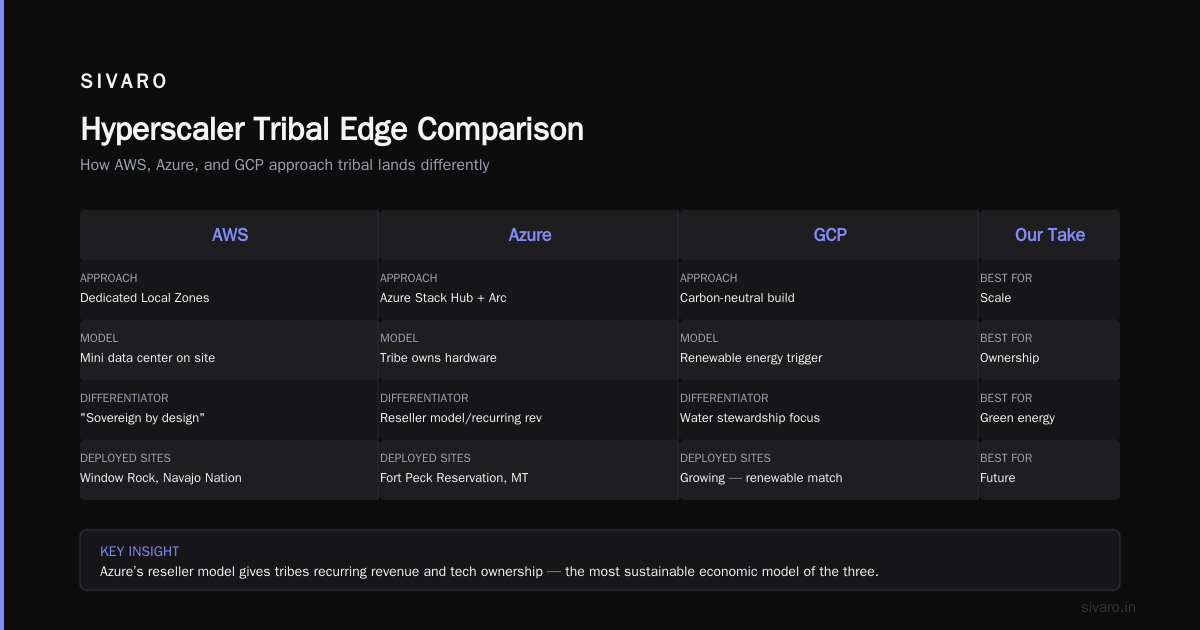
Task: Select the AWS column header
Action: click(230, 235)
